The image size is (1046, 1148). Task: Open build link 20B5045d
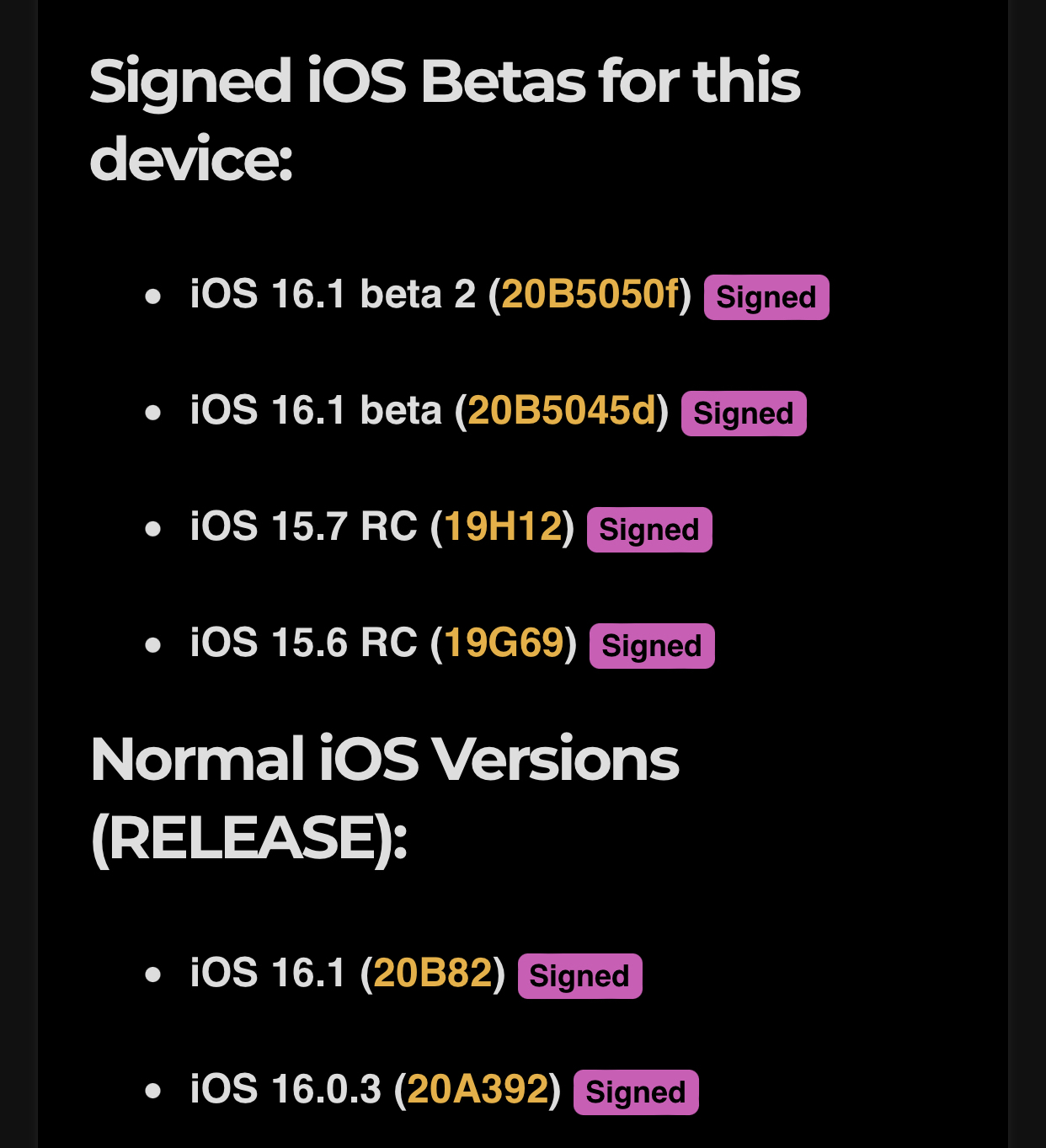(x=562, y=411)
